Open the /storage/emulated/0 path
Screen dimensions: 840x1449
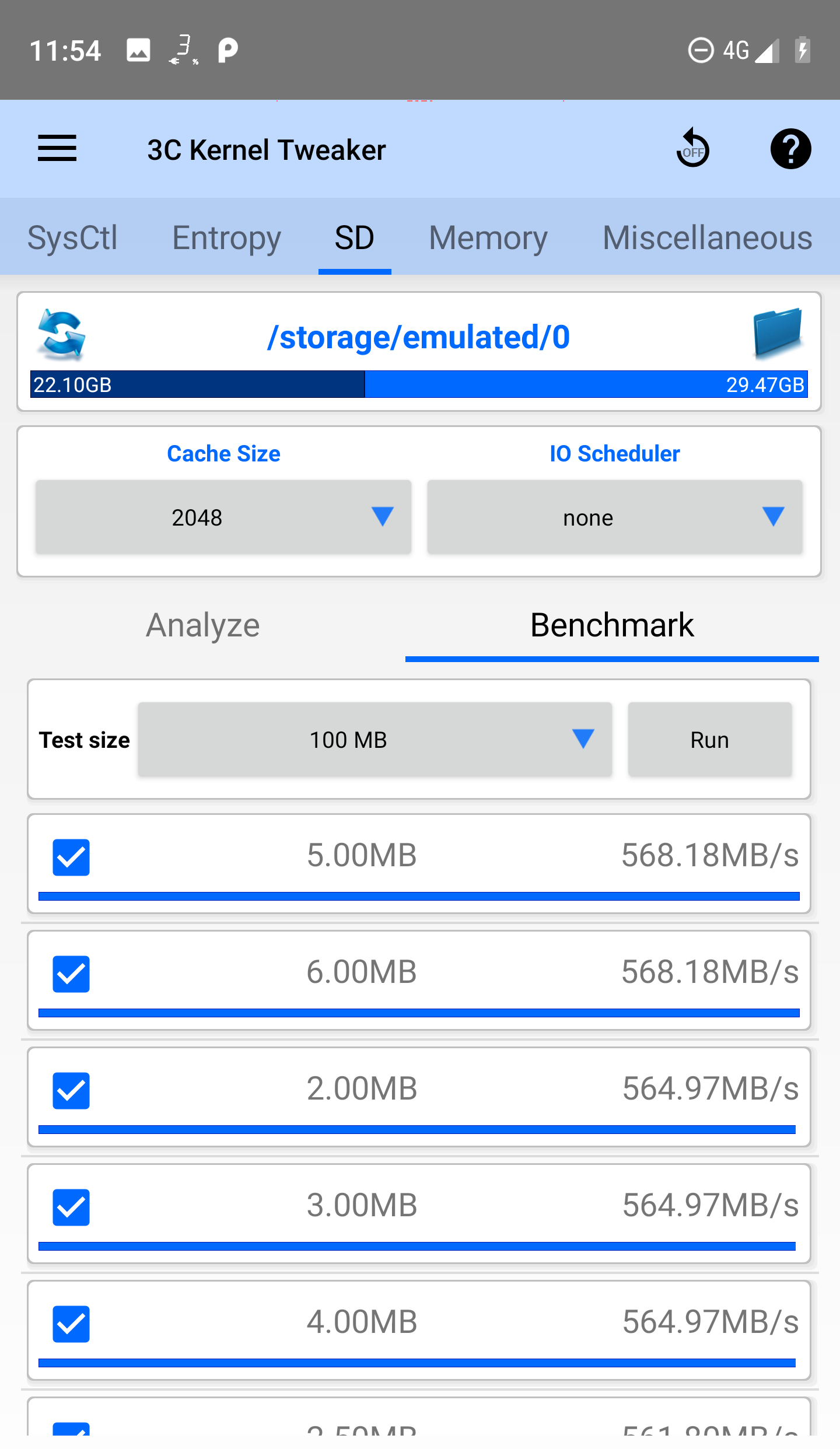[x=419, y=337]
